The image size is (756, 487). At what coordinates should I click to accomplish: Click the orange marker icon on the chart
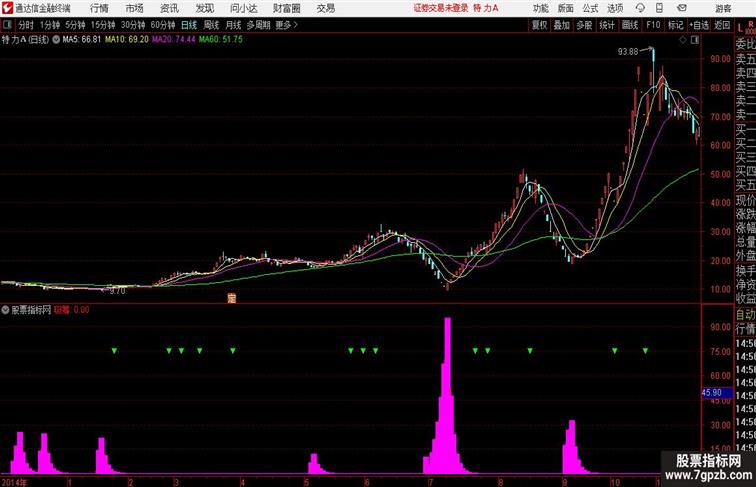(232, 298)
